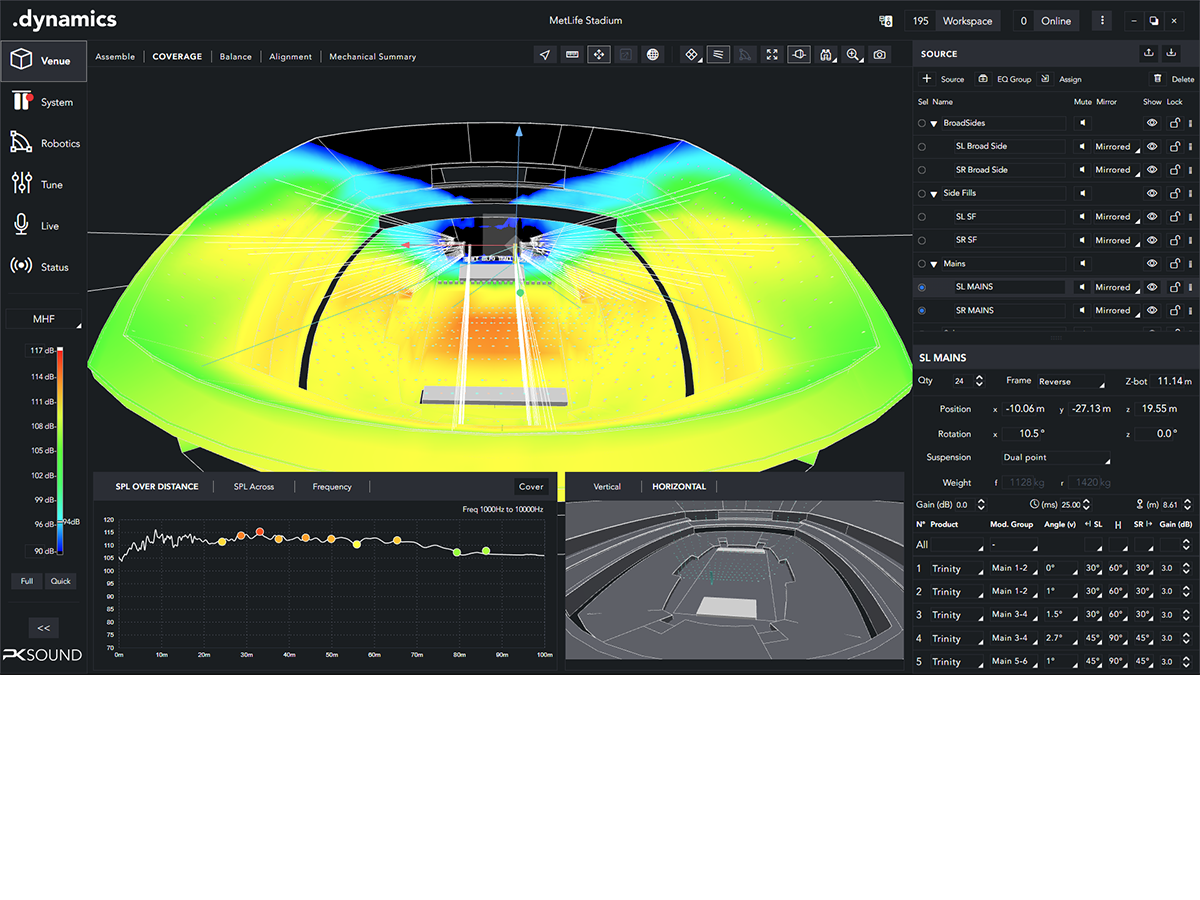
Task: Collapse sidebar with the << button
Action: (43, 628)
